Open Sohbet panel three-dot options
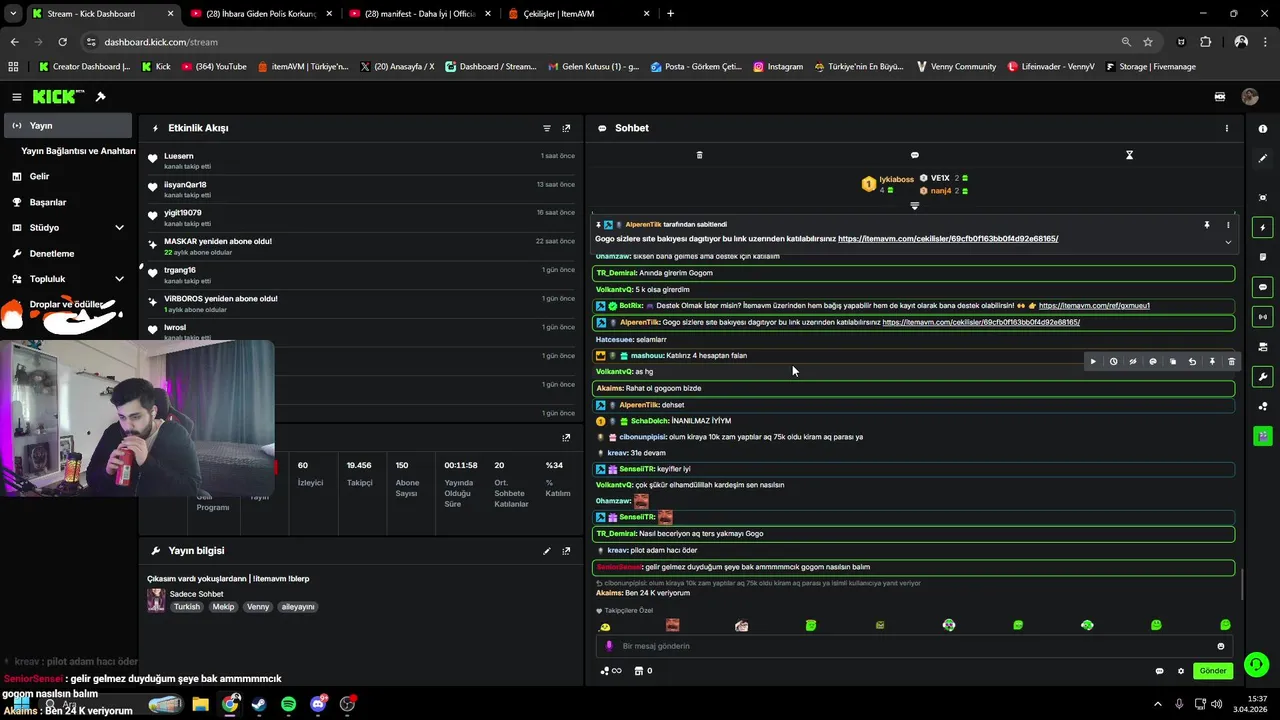 [x=1227, y=128]
